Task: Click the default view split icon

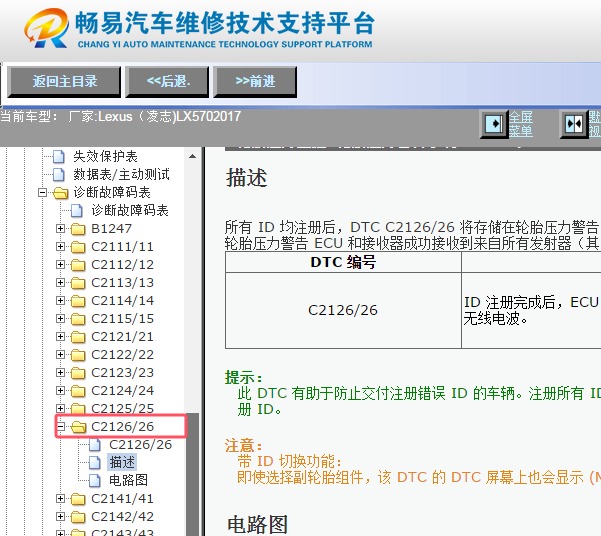Action: pyautogui.click(x=574, y=124)
